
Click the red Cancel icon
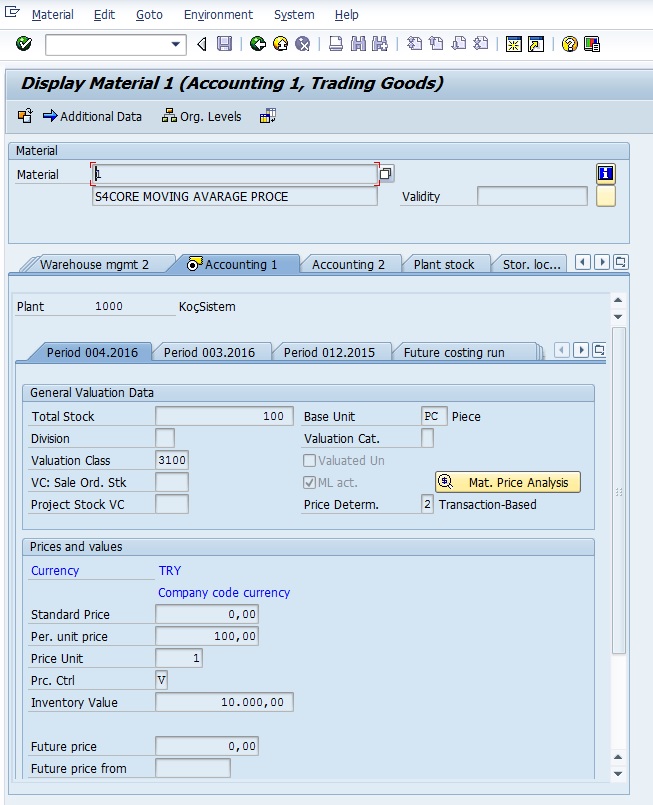pyautogui.click(x=302, y=44)
